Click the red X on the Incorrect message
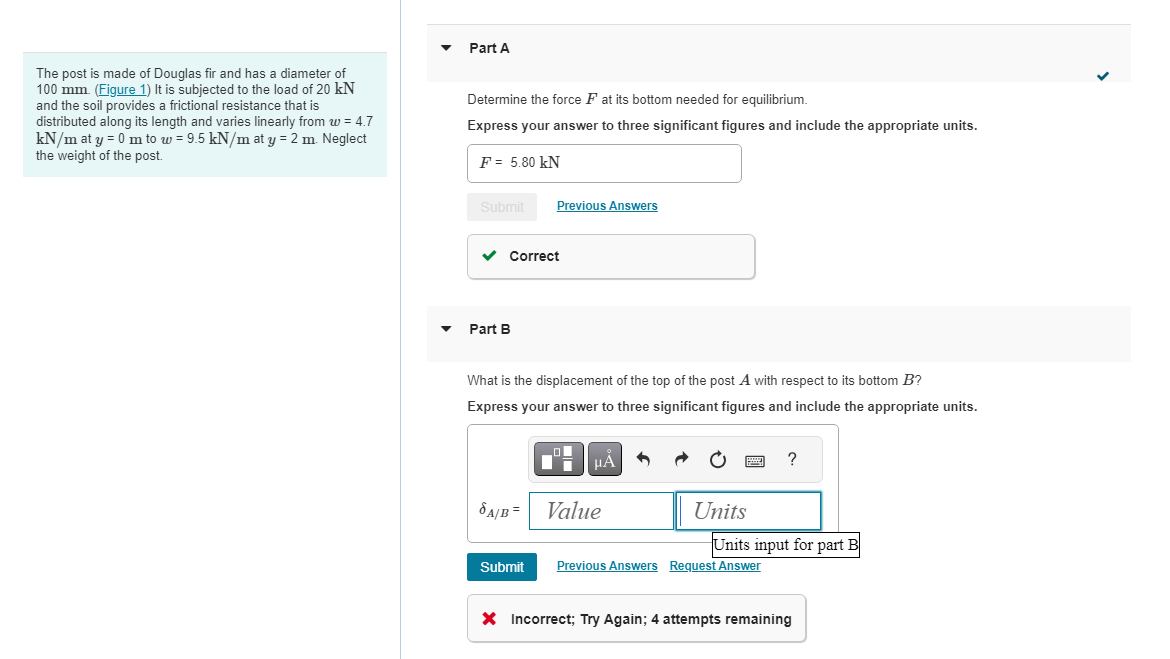This screenshot has height=659, width=1170. point(490,618)
